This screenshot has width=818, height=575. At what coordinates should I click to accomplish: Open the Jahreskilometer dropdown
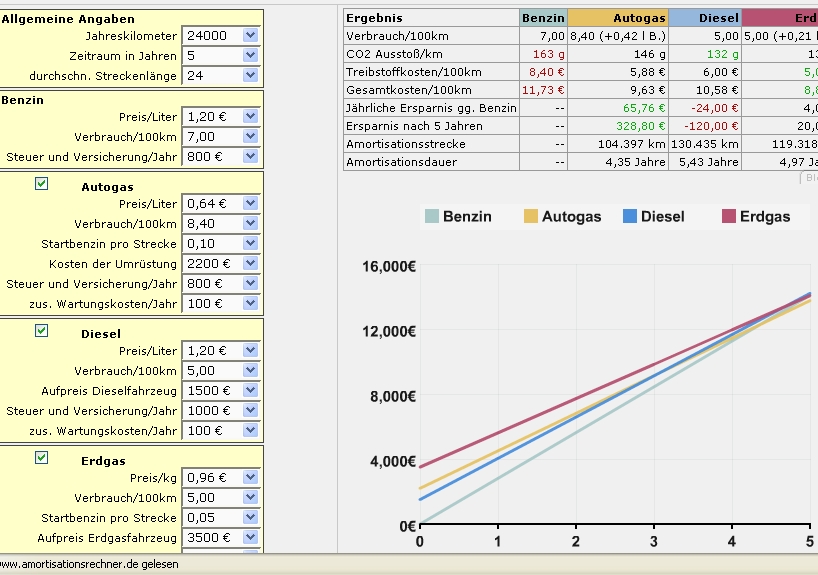[250, 36]
